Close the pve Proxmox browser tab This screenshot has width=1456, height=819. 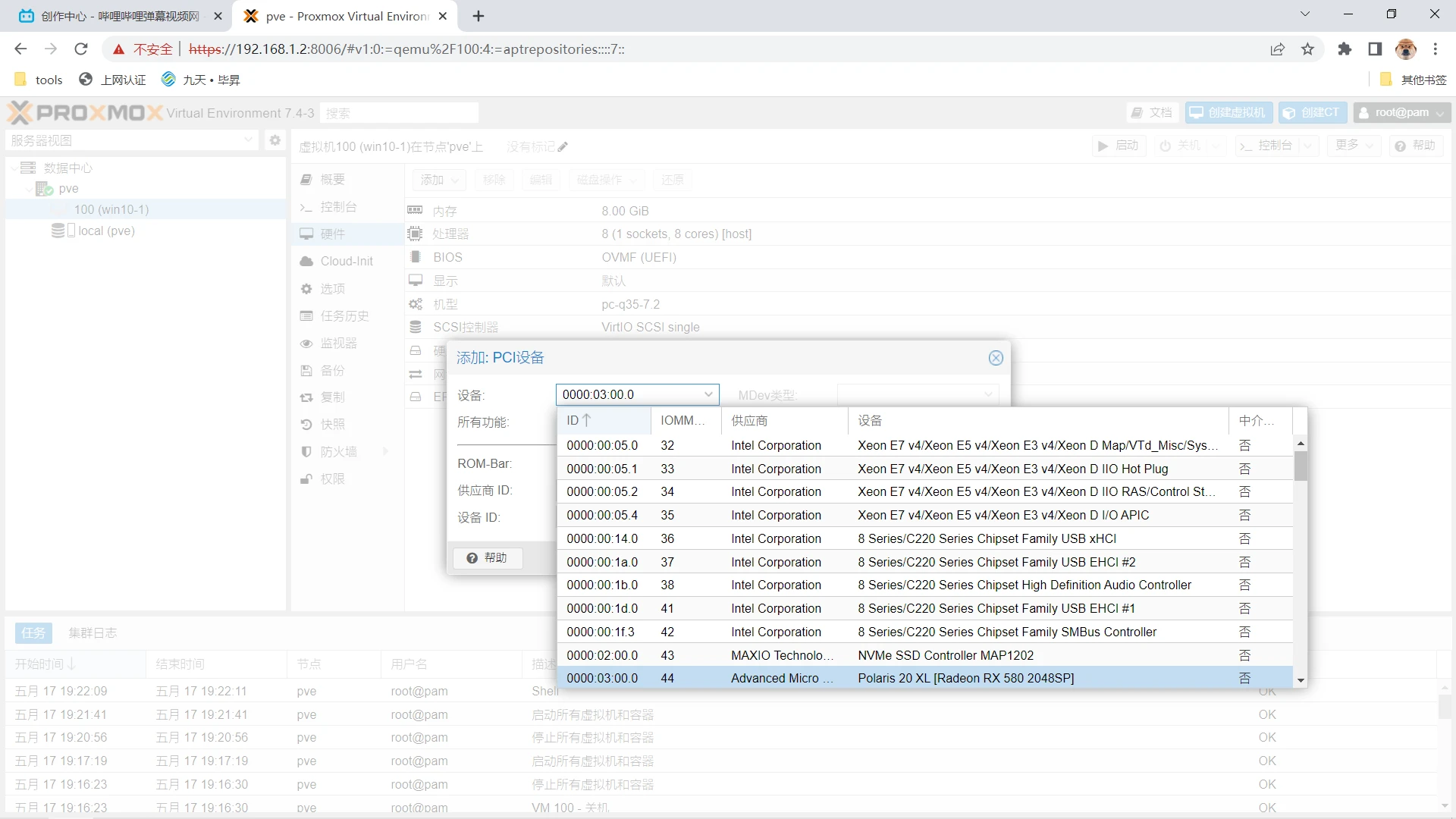click(x=443, y=16)
